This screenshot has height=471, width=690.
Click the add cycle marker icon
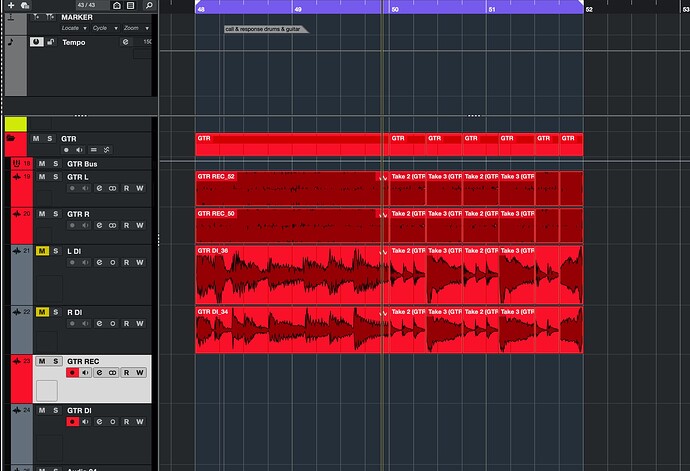click(x=50, y=17)
